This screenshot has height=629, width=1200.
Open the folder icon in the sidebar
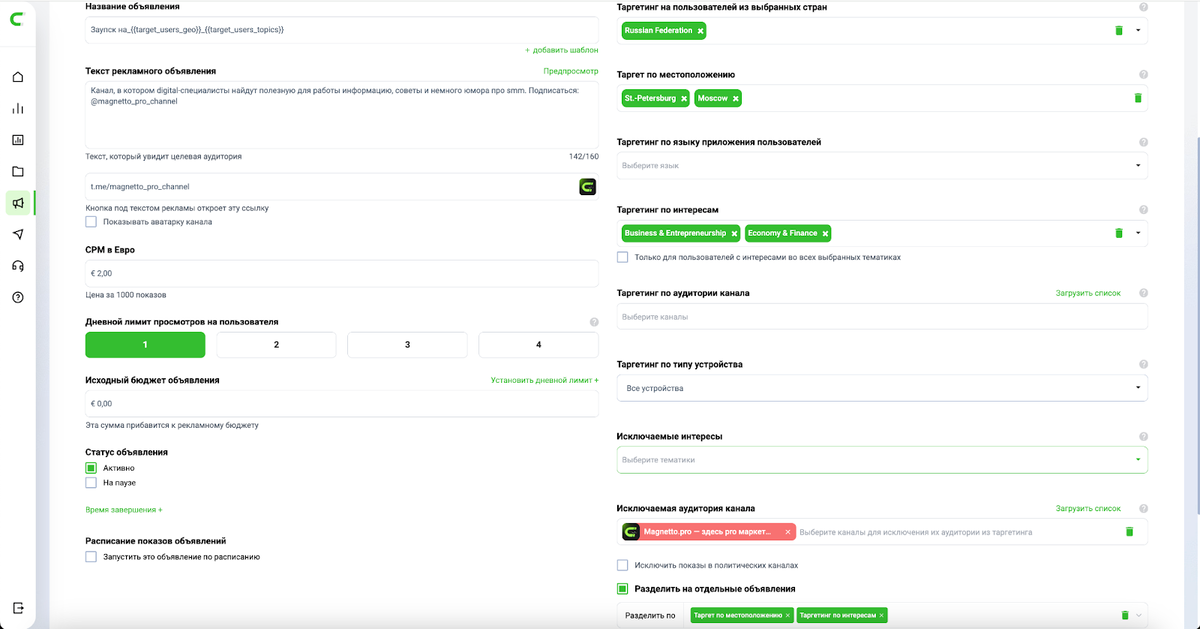18,171
